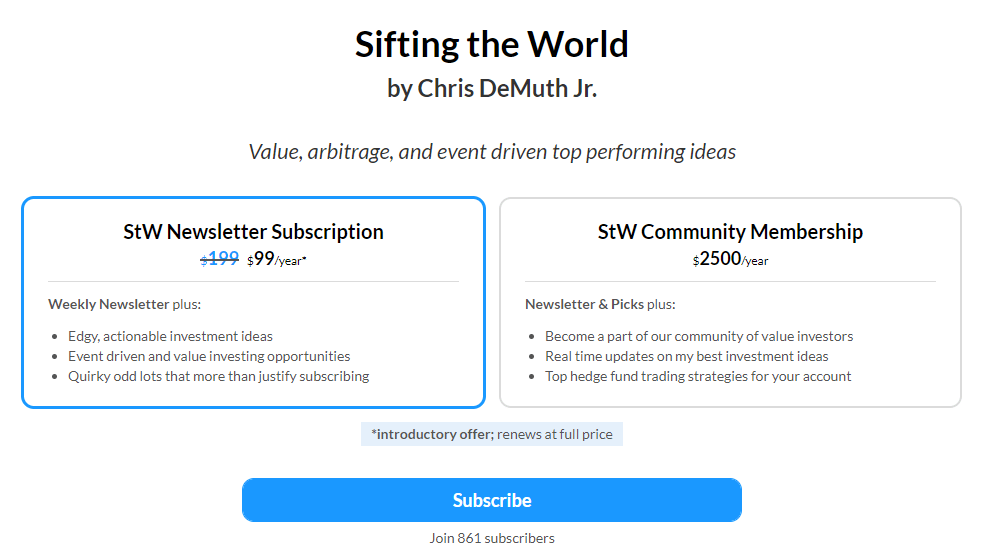Click the asterisk after the $99/year price

pos(304,257)
